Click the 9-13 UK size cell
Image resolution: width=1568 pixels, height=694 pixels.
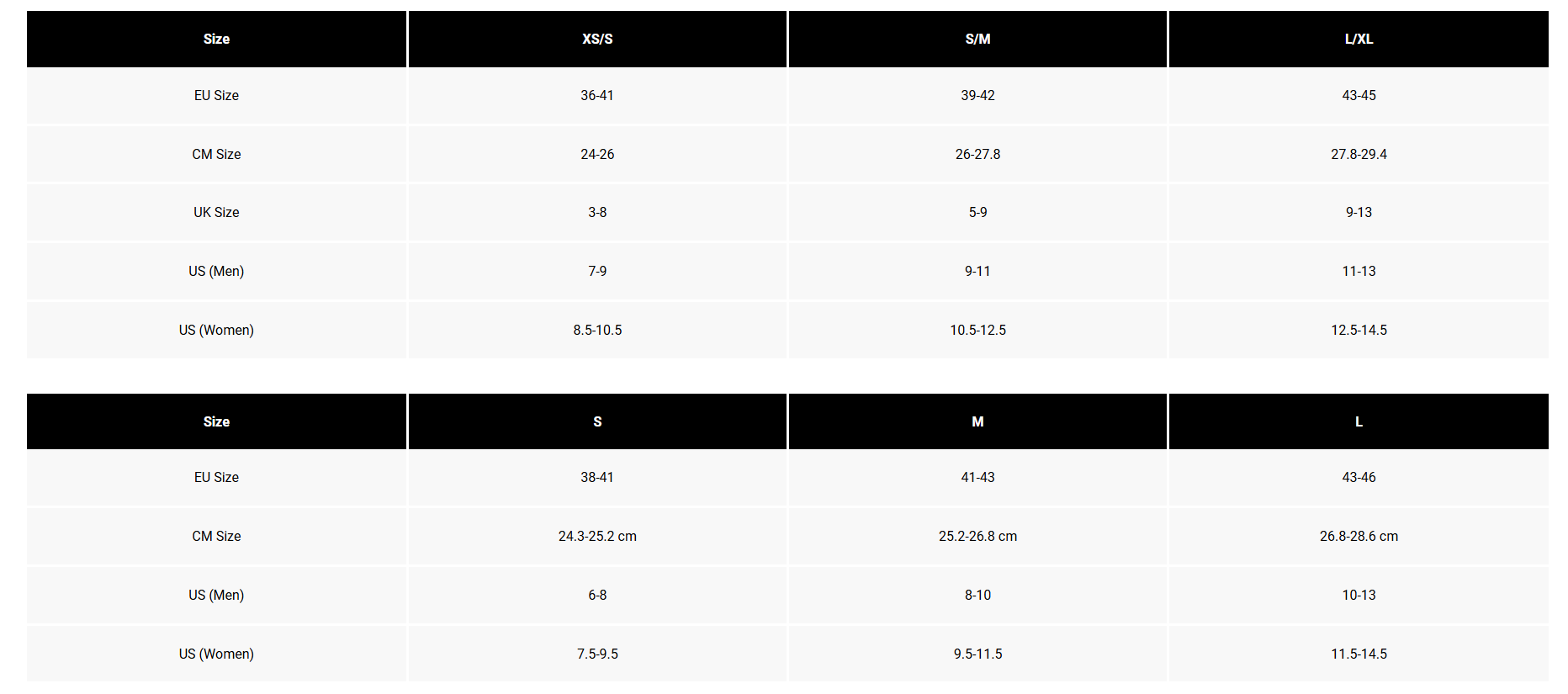click(1359, 212)
